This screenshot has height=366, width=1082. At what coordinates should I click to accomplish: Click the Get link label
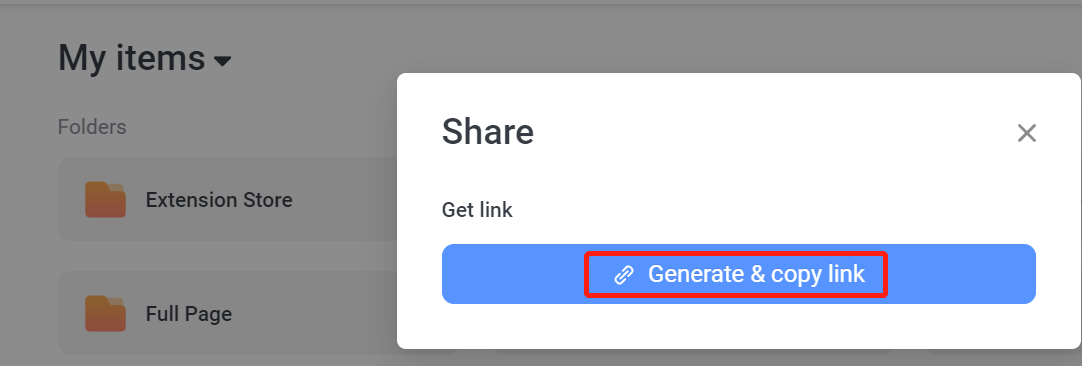click(x=477, y=210)
